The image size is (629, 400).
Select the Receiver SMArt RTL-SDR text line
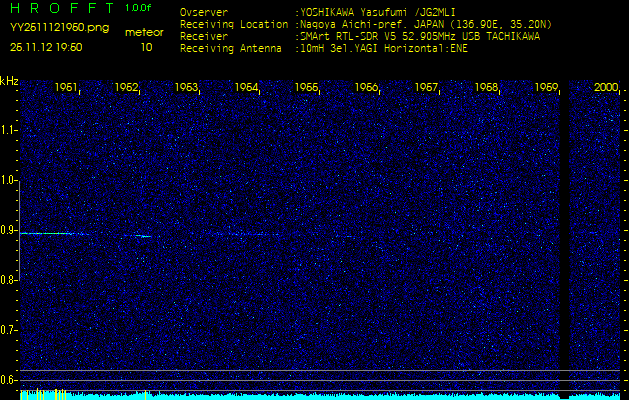360,37
